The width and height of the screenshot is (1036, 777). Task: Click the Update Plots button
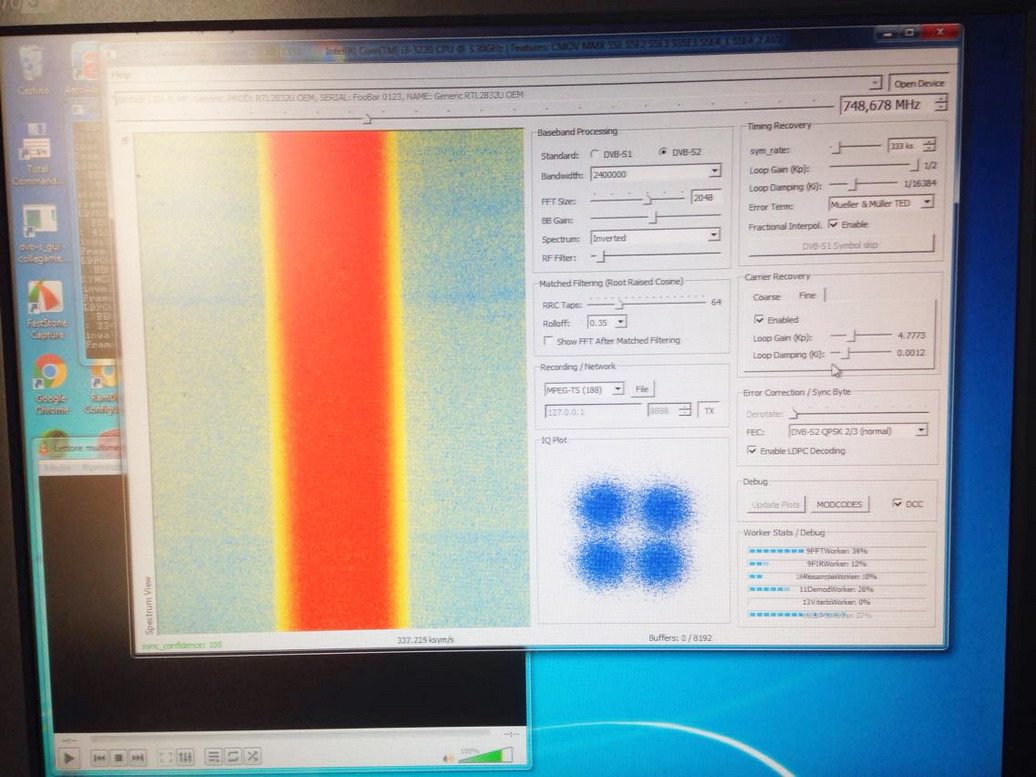pyautogui.click(x=775, y=505)
